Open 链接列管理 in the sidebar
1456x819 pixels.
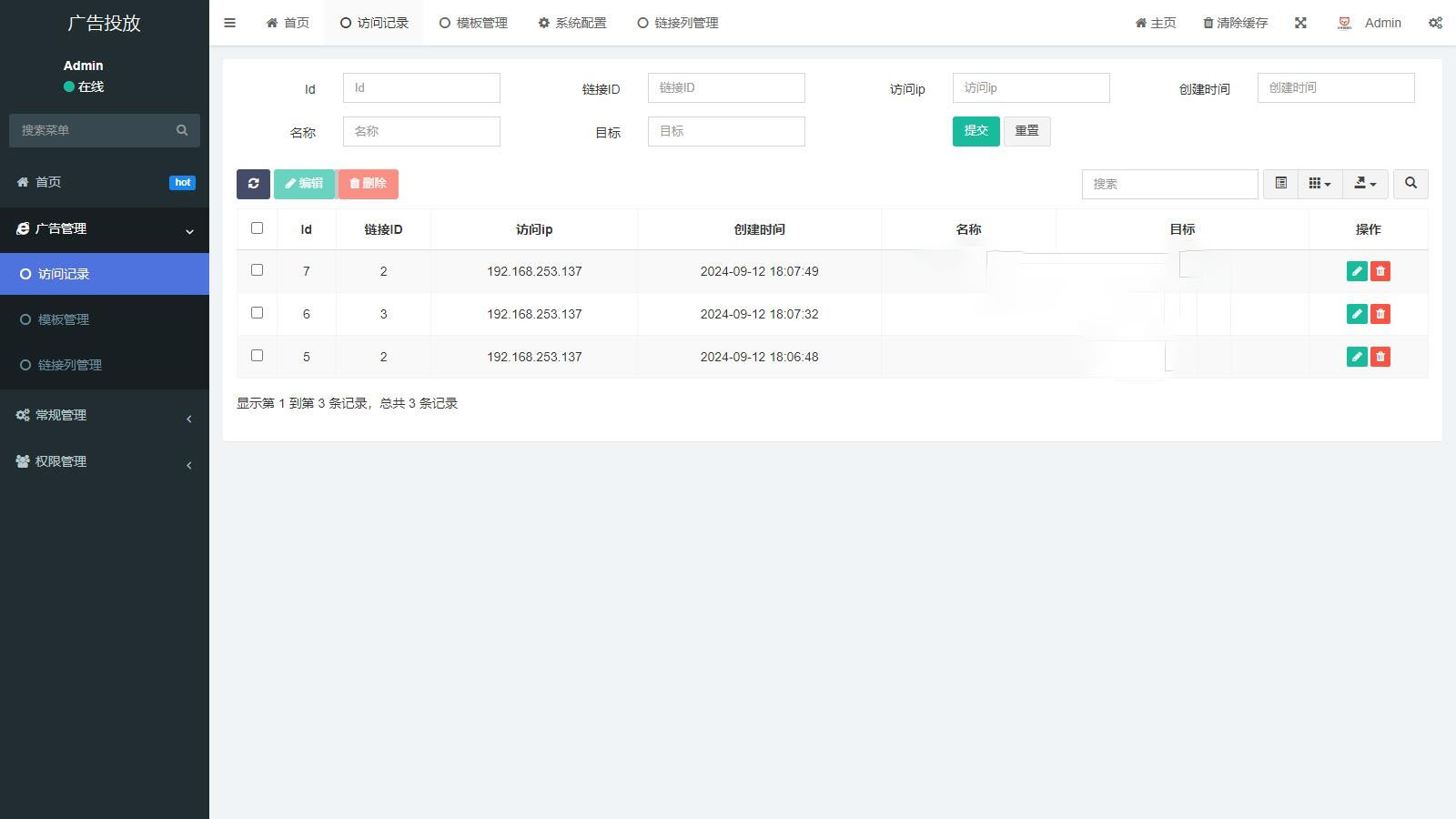70,365
